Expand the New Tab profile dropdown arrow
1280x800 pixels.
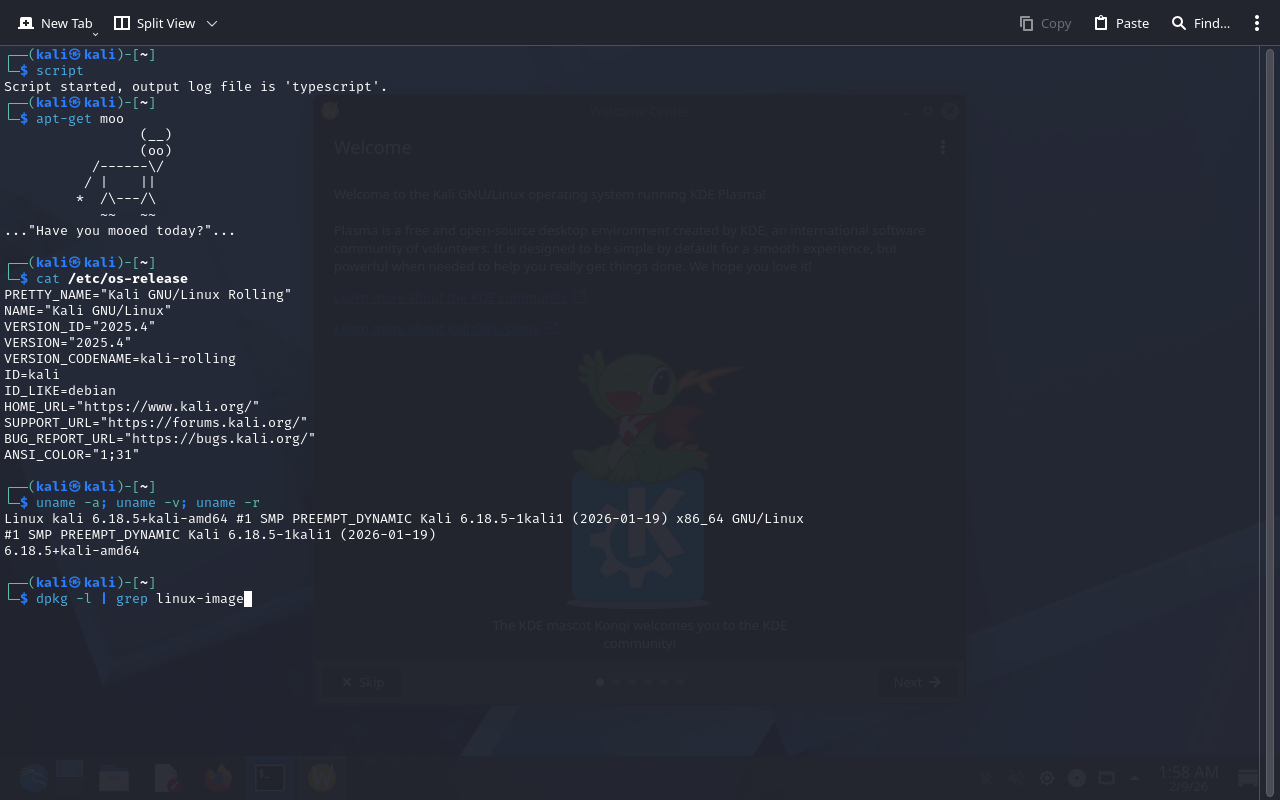[95, 34]
